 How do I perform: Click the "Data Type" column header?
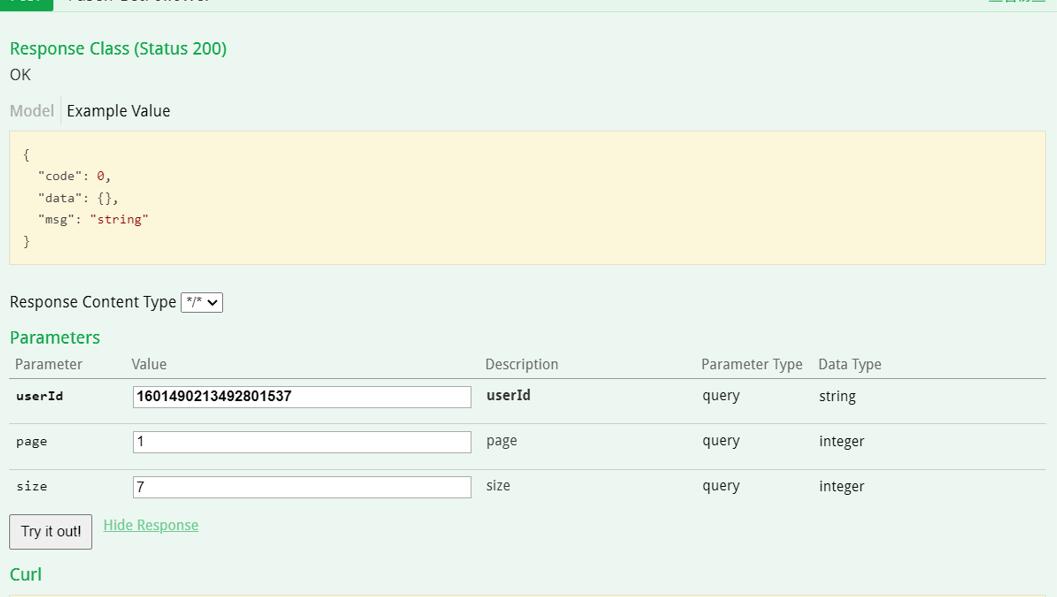tap(849, 365)
